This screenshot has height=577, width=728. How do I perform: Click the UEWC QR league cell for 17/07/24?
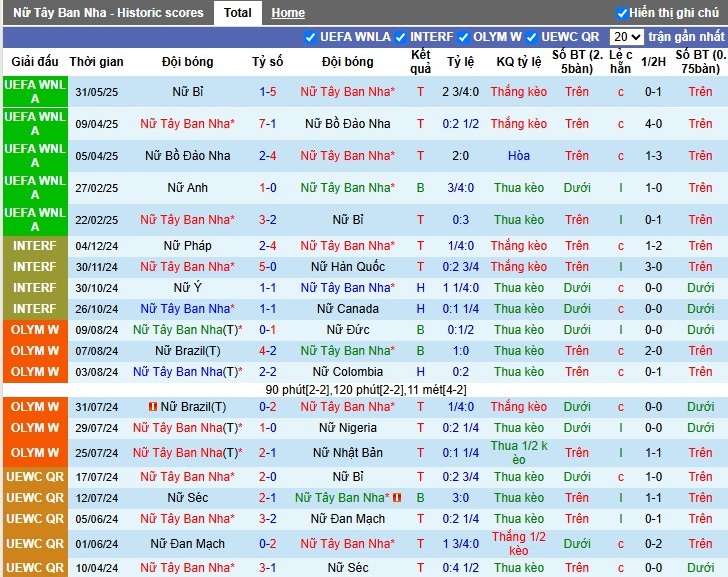(35, 477)
